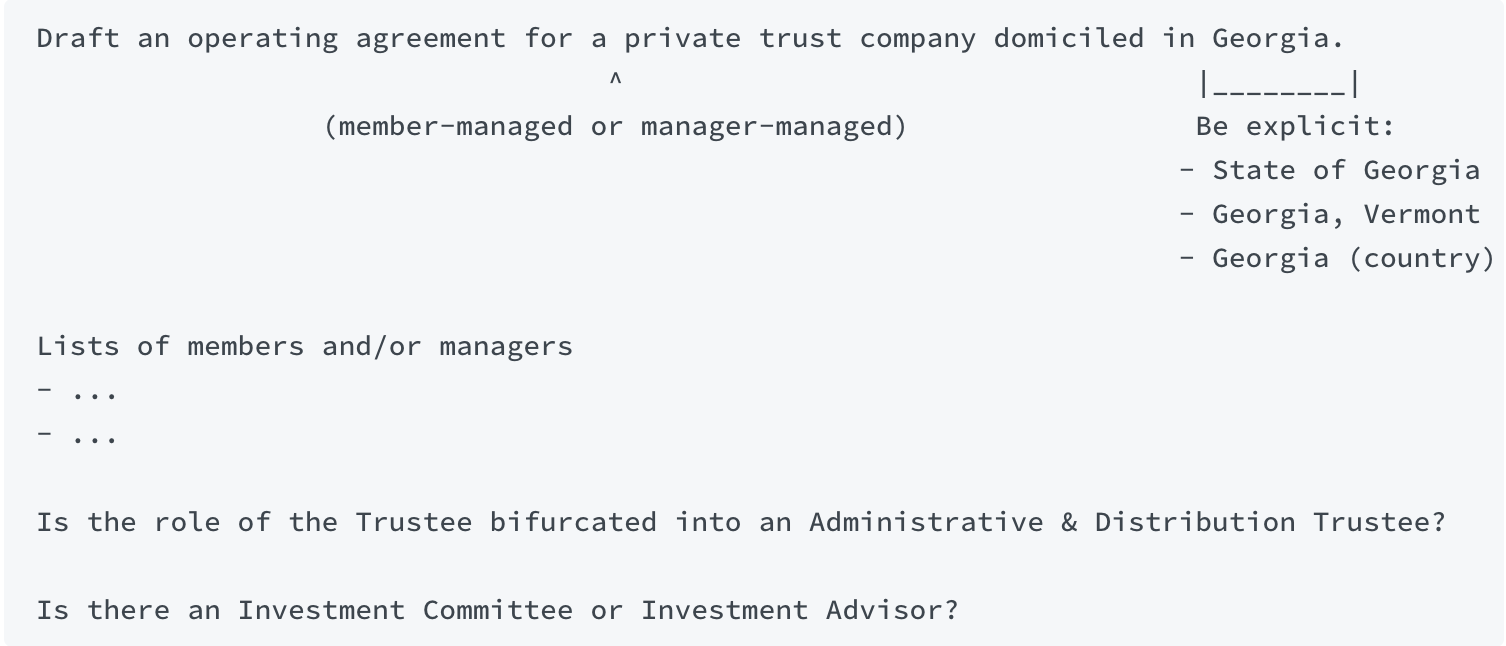
Task: Click "operating agreement" in the first line
Action: (x=346, y=39)
